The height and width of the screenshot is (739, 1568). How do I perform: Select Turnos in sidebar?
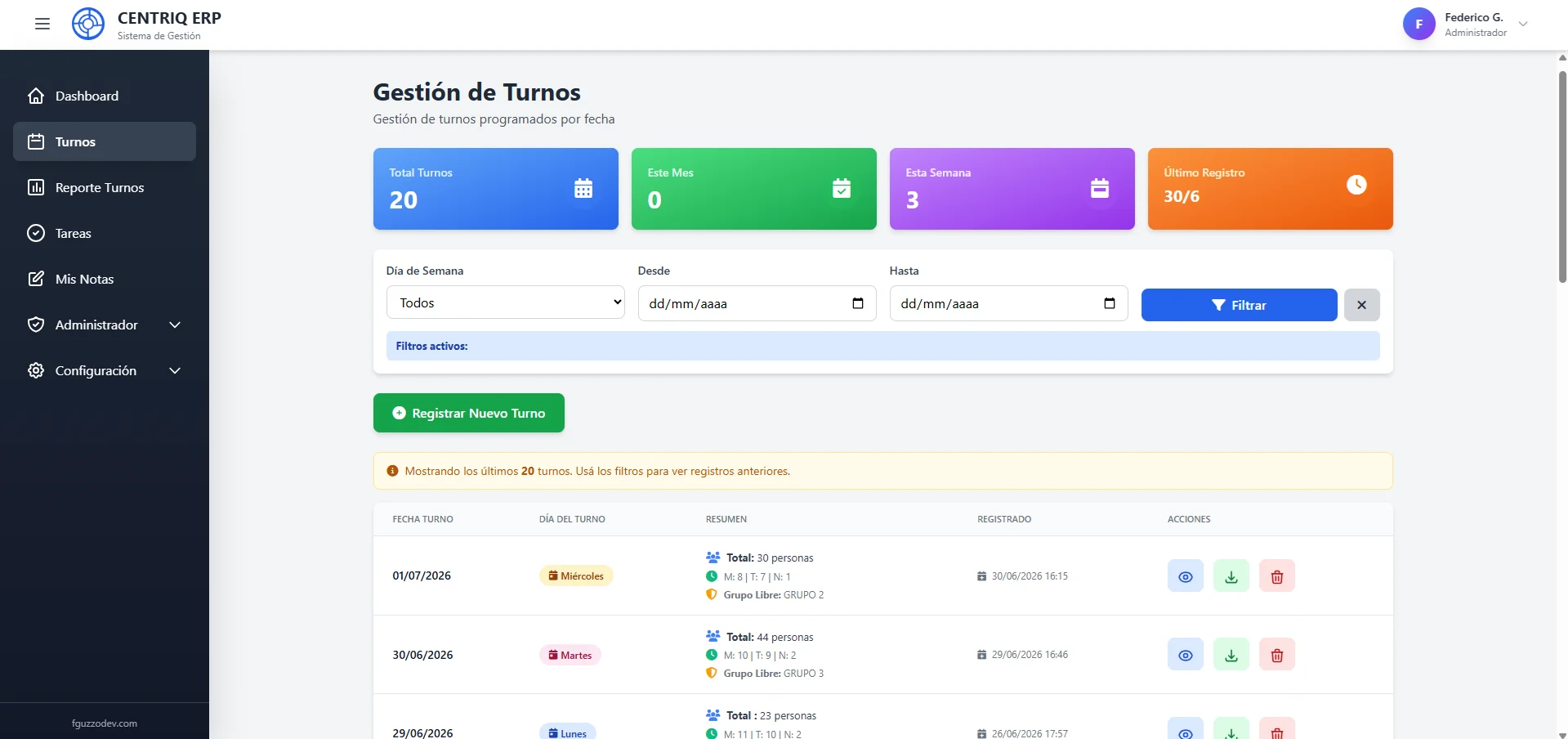click(105, 141)
